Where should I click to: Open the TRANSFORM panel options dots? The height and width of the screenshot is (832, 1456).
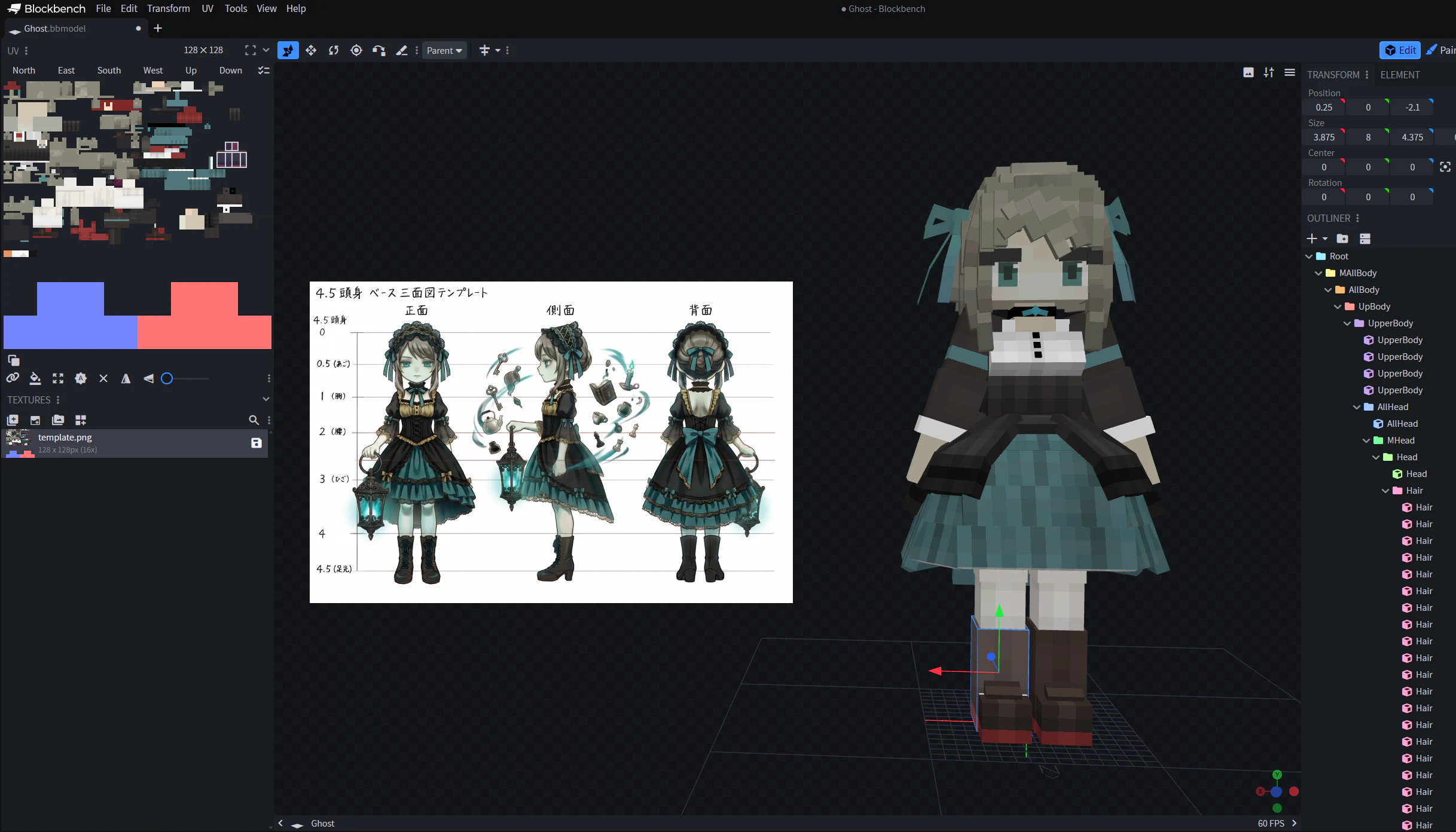pyautogui.click(x=1367, y=75)
